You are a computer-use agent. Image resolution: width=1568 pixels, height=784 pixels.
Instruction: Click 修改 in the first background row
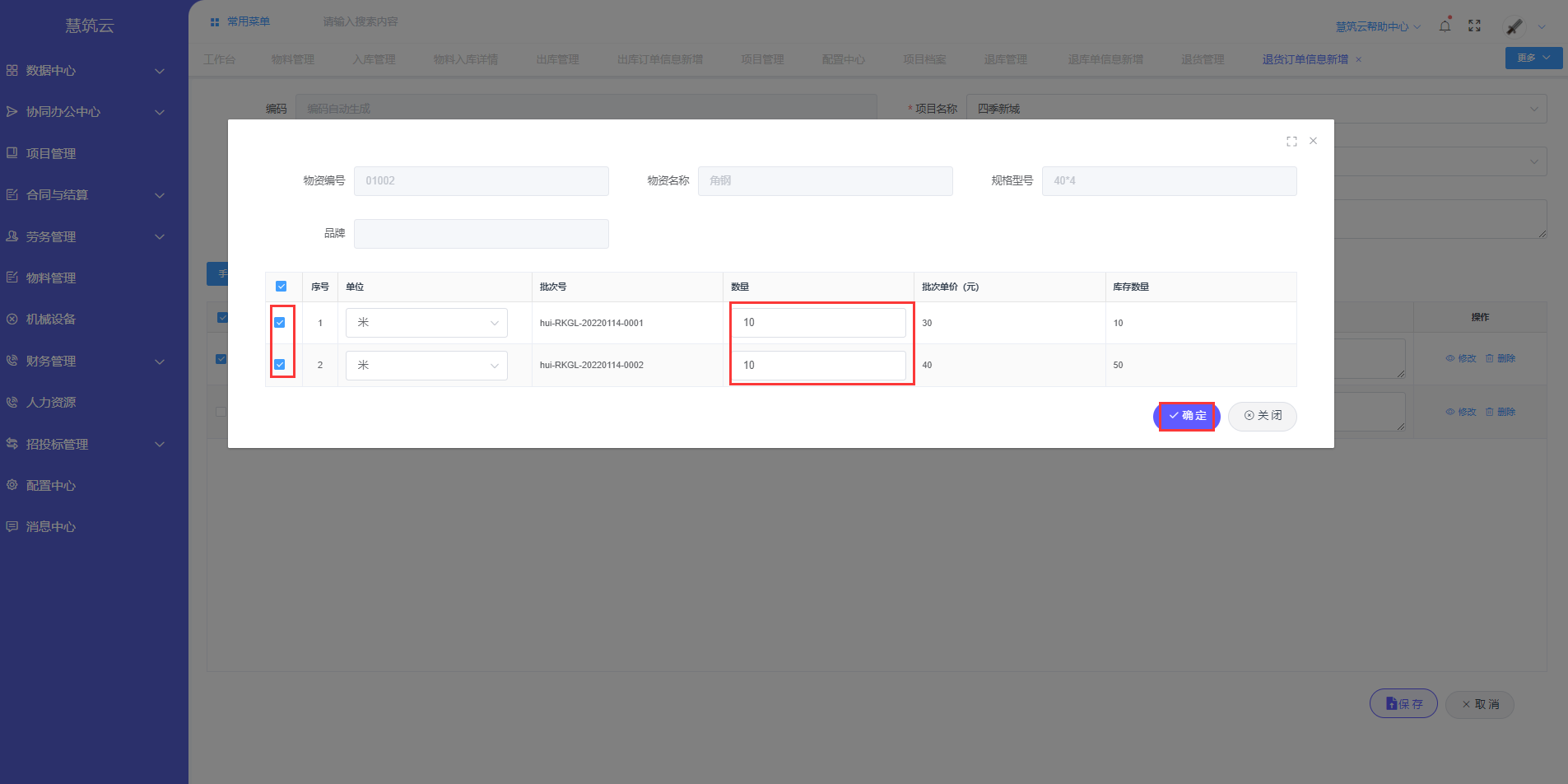coord(1461,358)
